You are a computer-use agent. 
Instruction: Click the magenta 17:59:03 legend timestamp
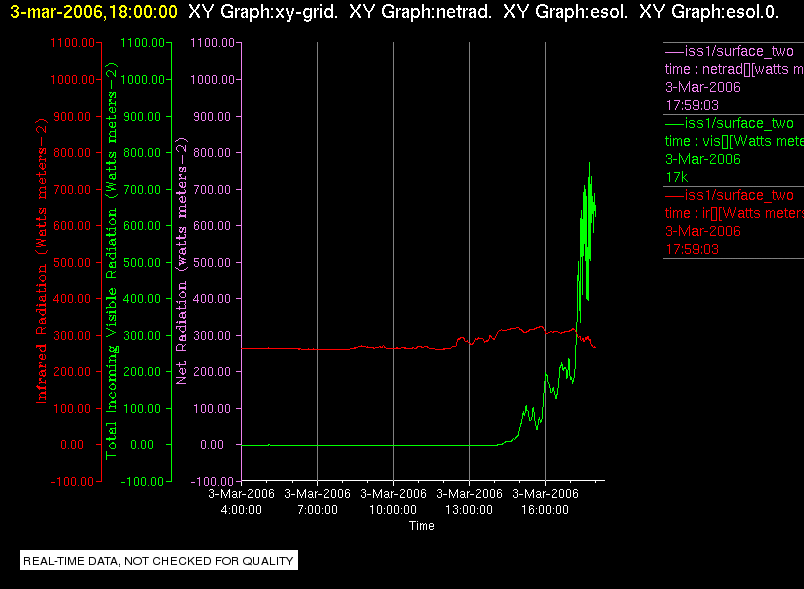(692, 105)
